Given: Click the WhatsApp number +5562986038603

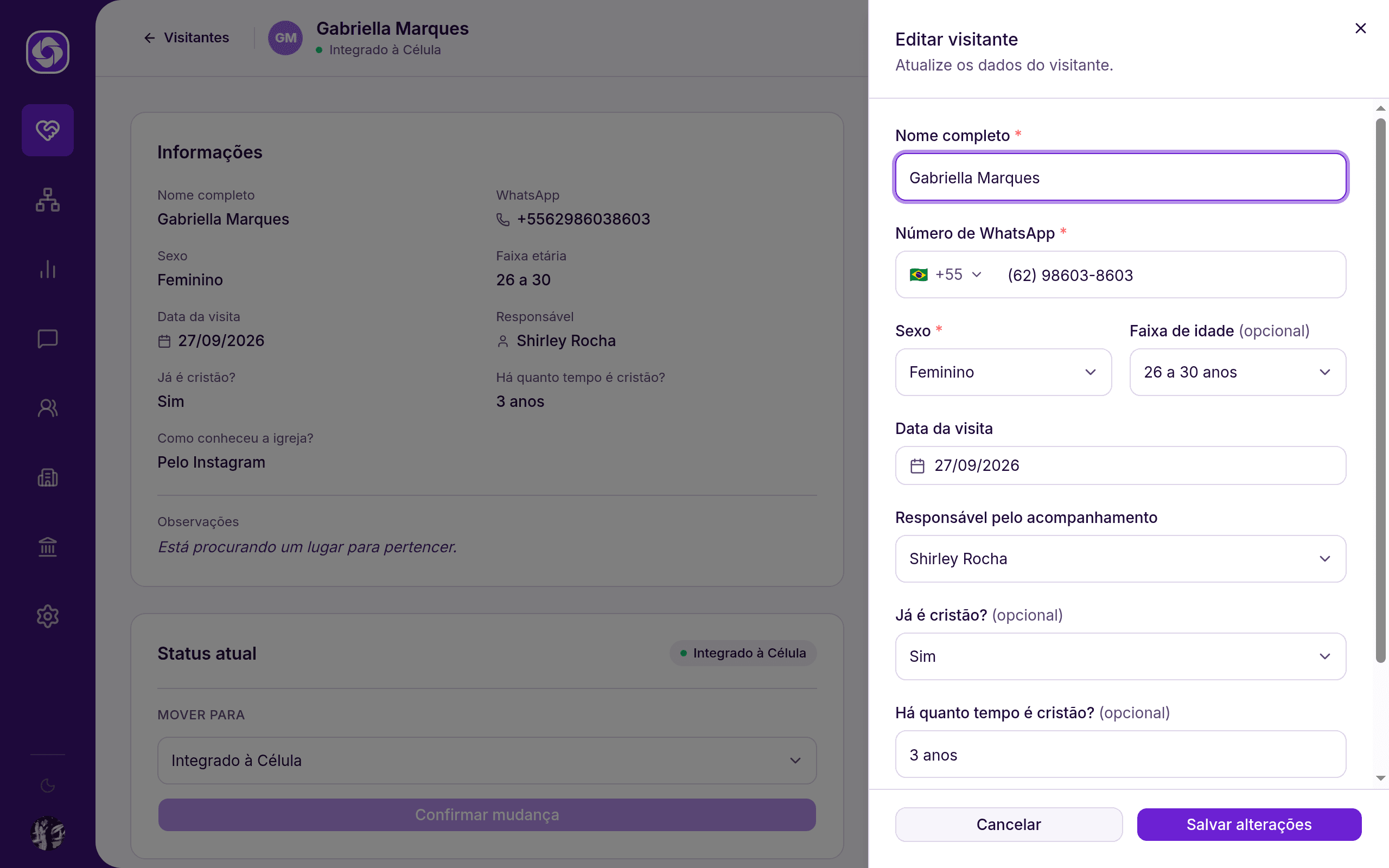Looking at the screenshot, I should (583, 219).
